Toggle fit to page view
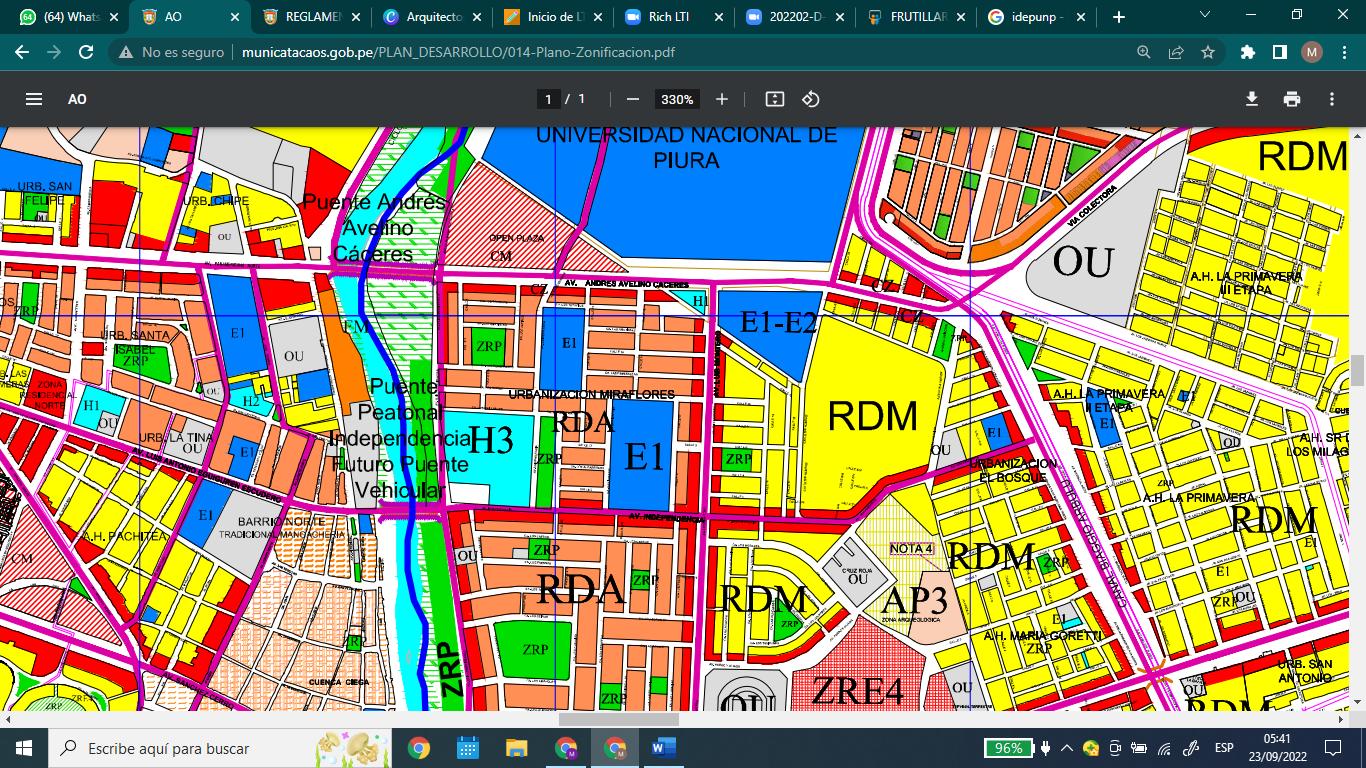 pos(774,99)
